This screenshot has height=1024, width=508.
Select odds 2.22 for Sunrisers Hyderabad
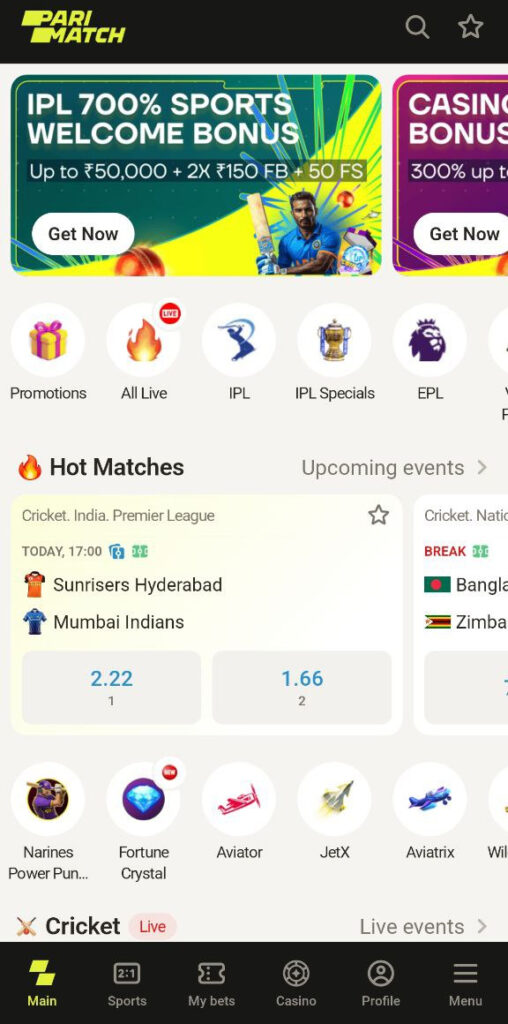pyautogui.click(x=112, y=687)
